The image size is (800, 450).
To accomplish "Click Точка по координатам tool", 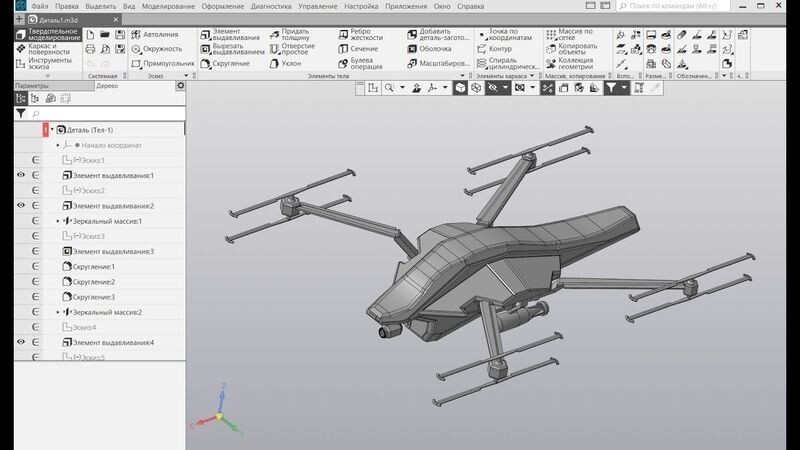I will [x=505, y=34].
